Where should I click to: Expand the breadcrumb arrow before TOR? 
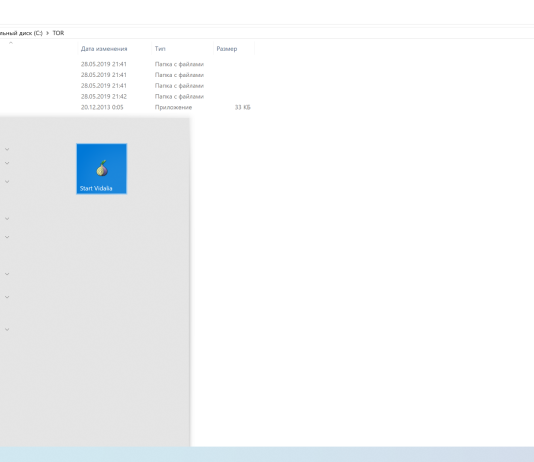(x=47, y=33)
